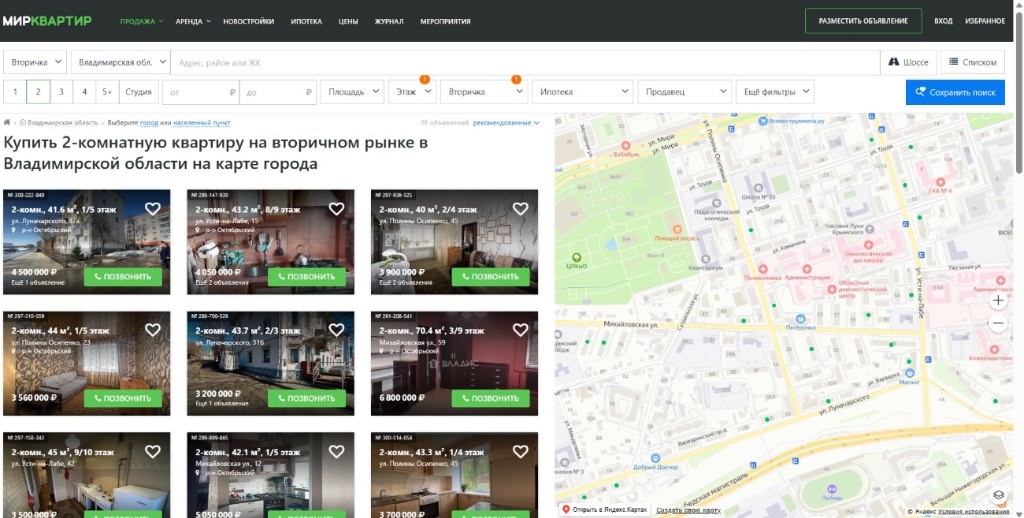Click Открыть в Яндекс.Картах
This screenshot has height=518, width=1024.
tap(605, 510)
